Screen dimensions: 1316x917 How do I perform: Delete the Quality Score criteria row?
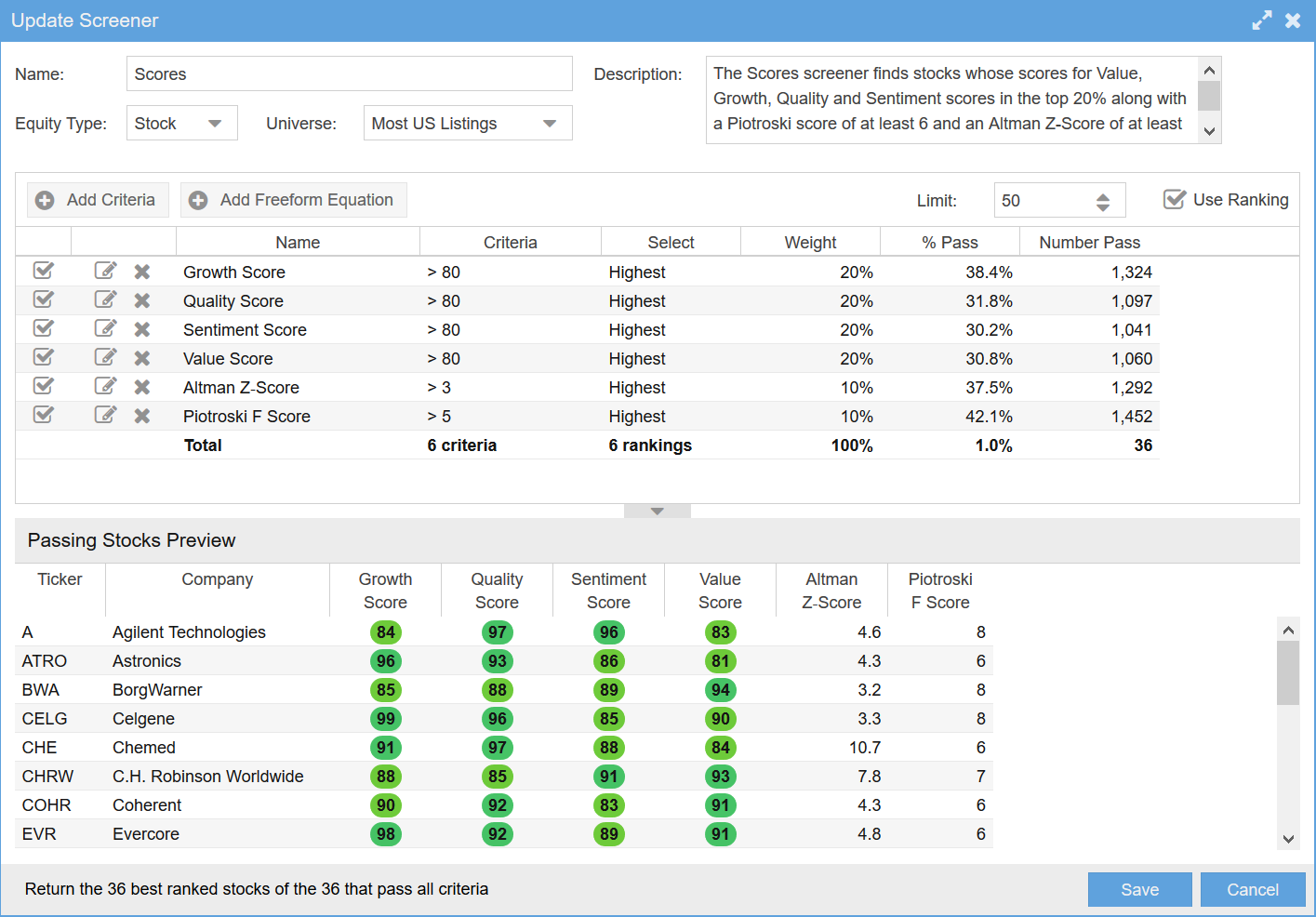[x=142, y=300]
